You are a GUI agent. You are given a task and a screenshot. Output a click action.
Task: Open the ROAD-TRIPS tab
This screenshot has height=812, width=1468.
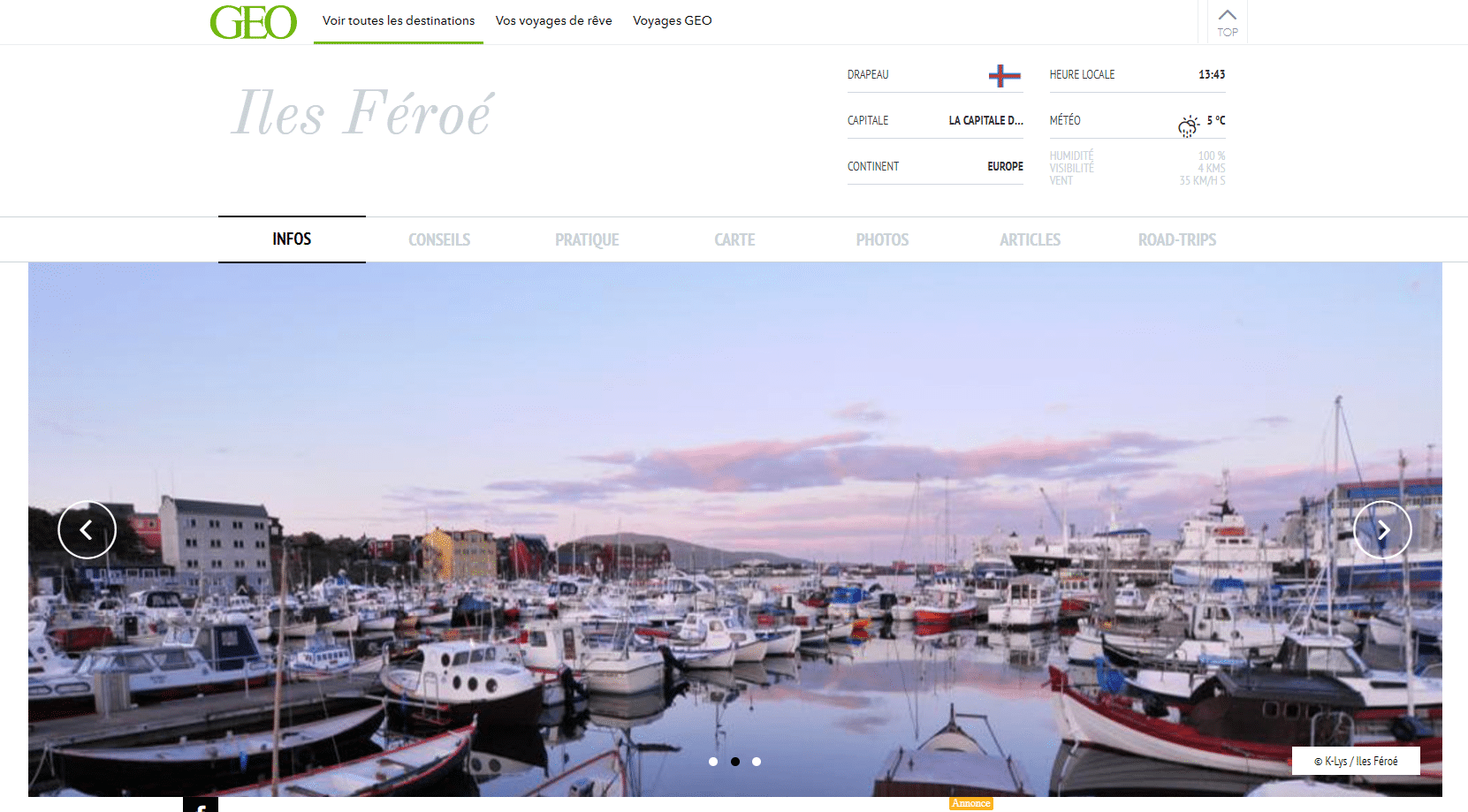pos(1177,239)
